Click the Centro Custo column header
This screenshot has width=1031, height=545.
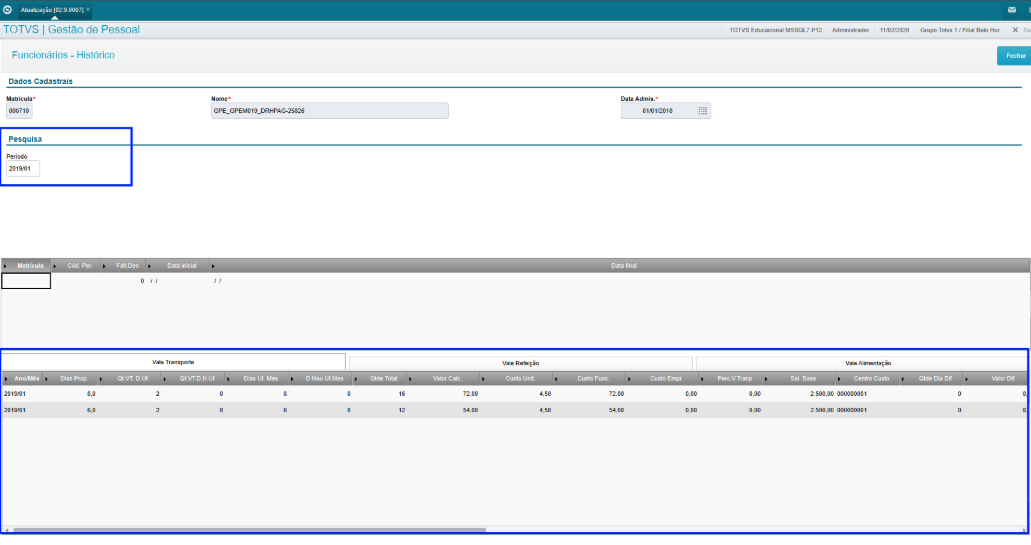click(871, 379)
